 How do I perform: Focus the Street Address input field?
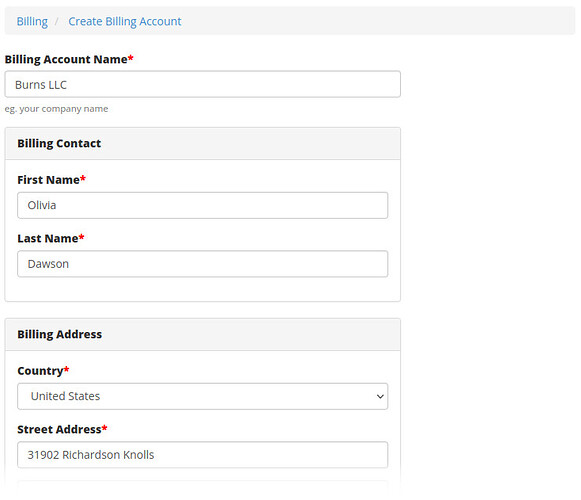pos(203,455)
